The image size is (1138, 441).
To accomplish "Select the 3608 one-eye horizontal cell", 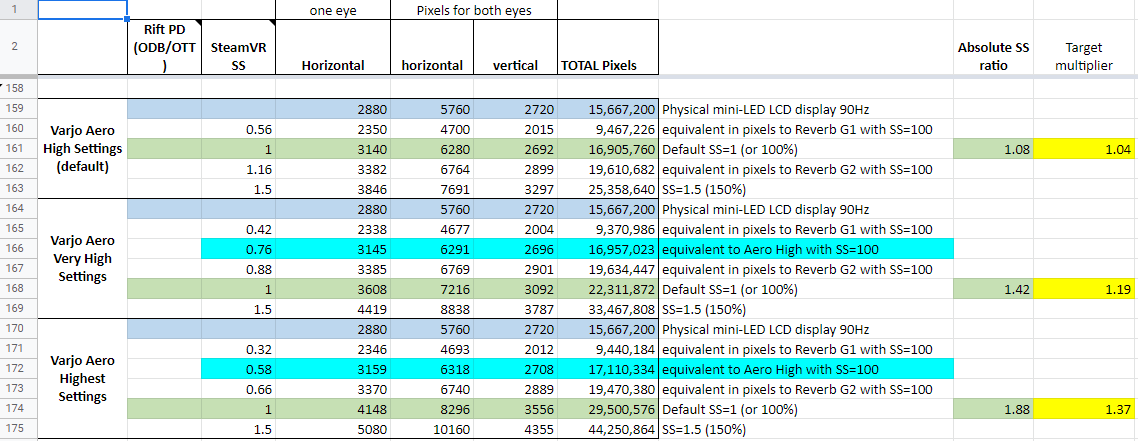I will (x=332, y=289).
